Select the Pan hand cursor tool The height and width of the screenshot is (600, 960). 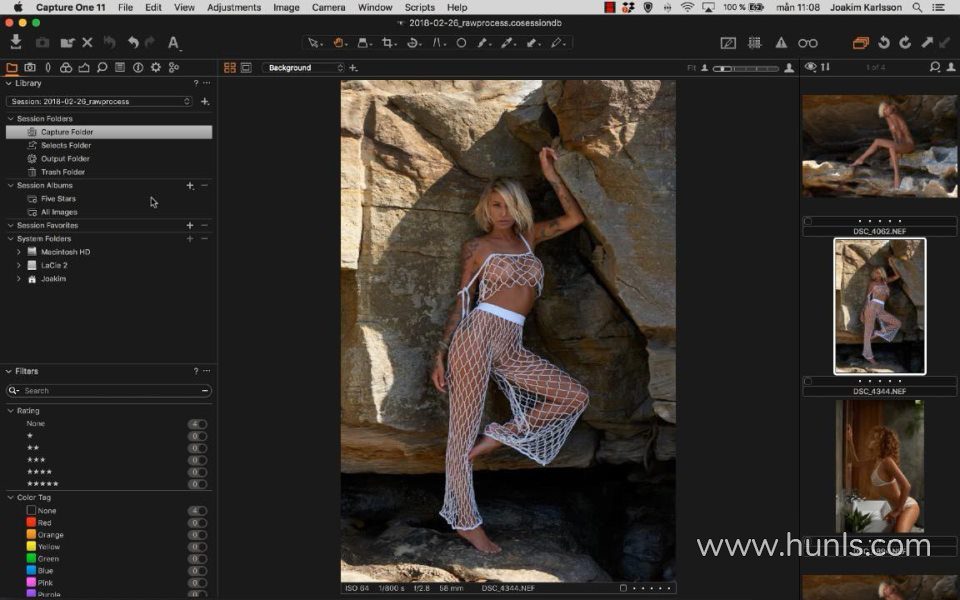340,43
